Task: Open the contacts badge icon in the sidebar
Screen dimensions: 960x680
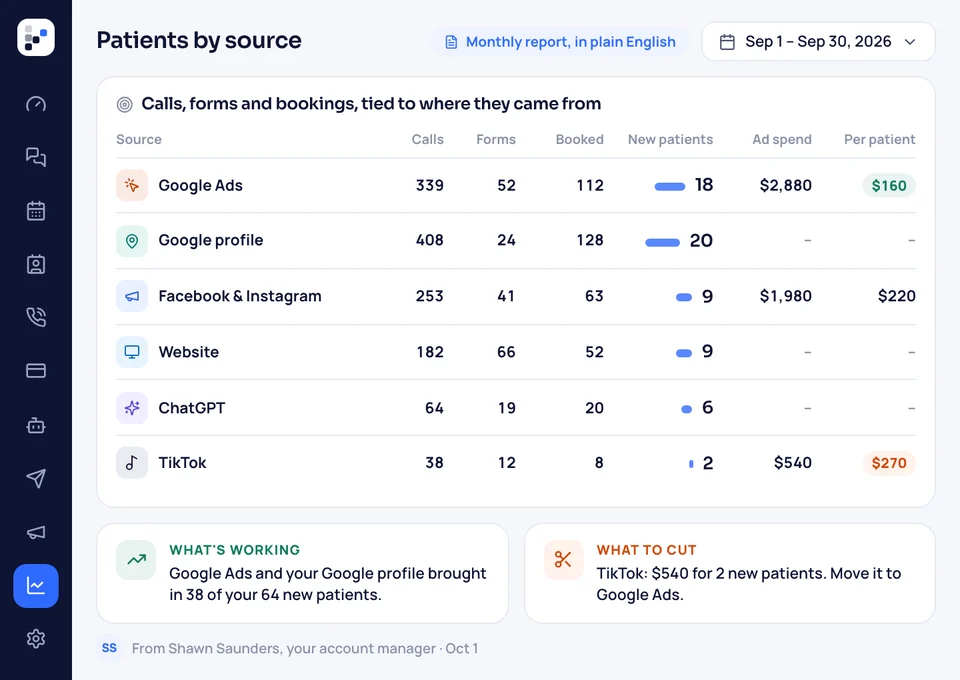Action: click(36, 264)
